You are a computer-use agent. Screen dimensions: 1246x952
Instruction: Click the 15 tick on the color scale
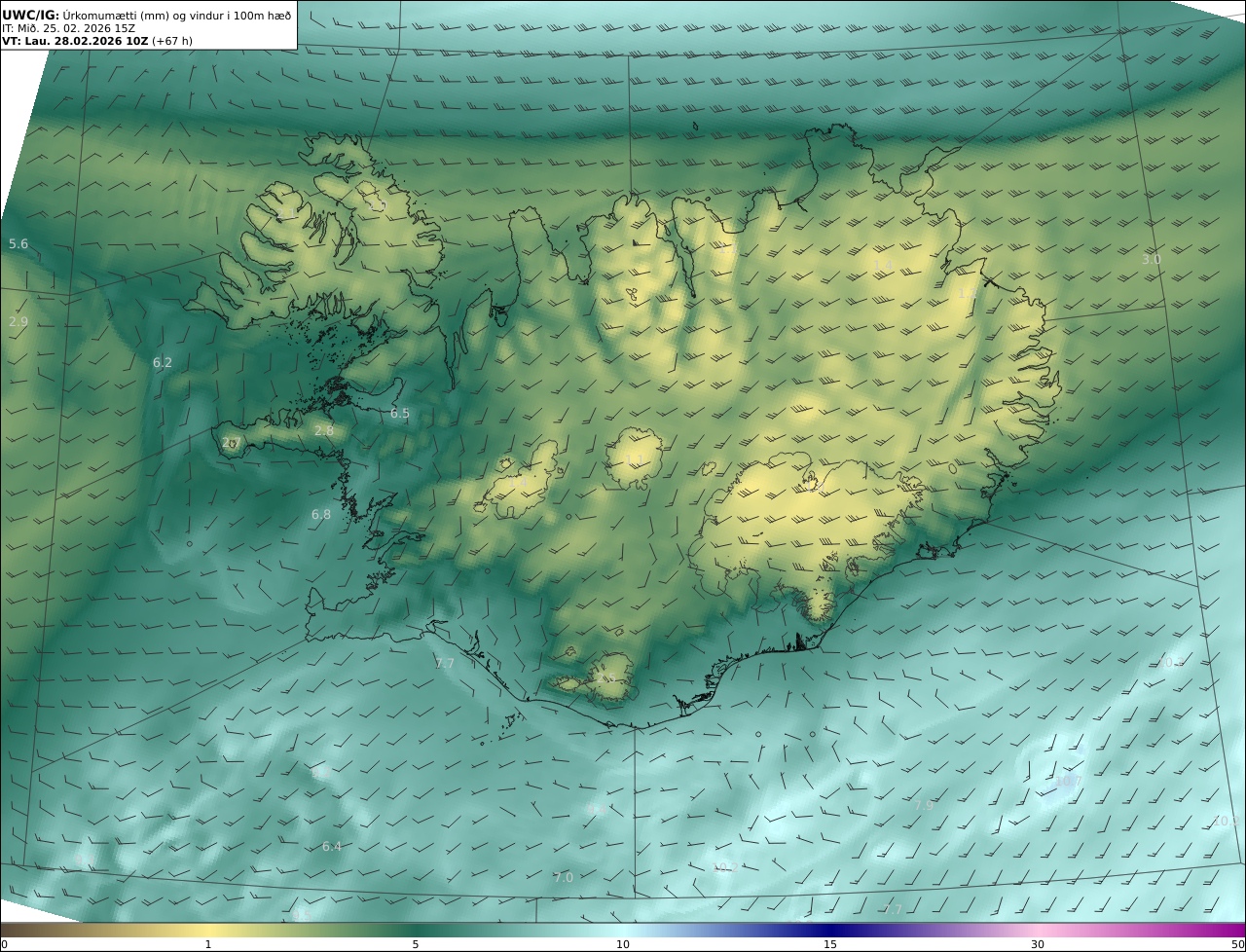click(x=830, y=944)
